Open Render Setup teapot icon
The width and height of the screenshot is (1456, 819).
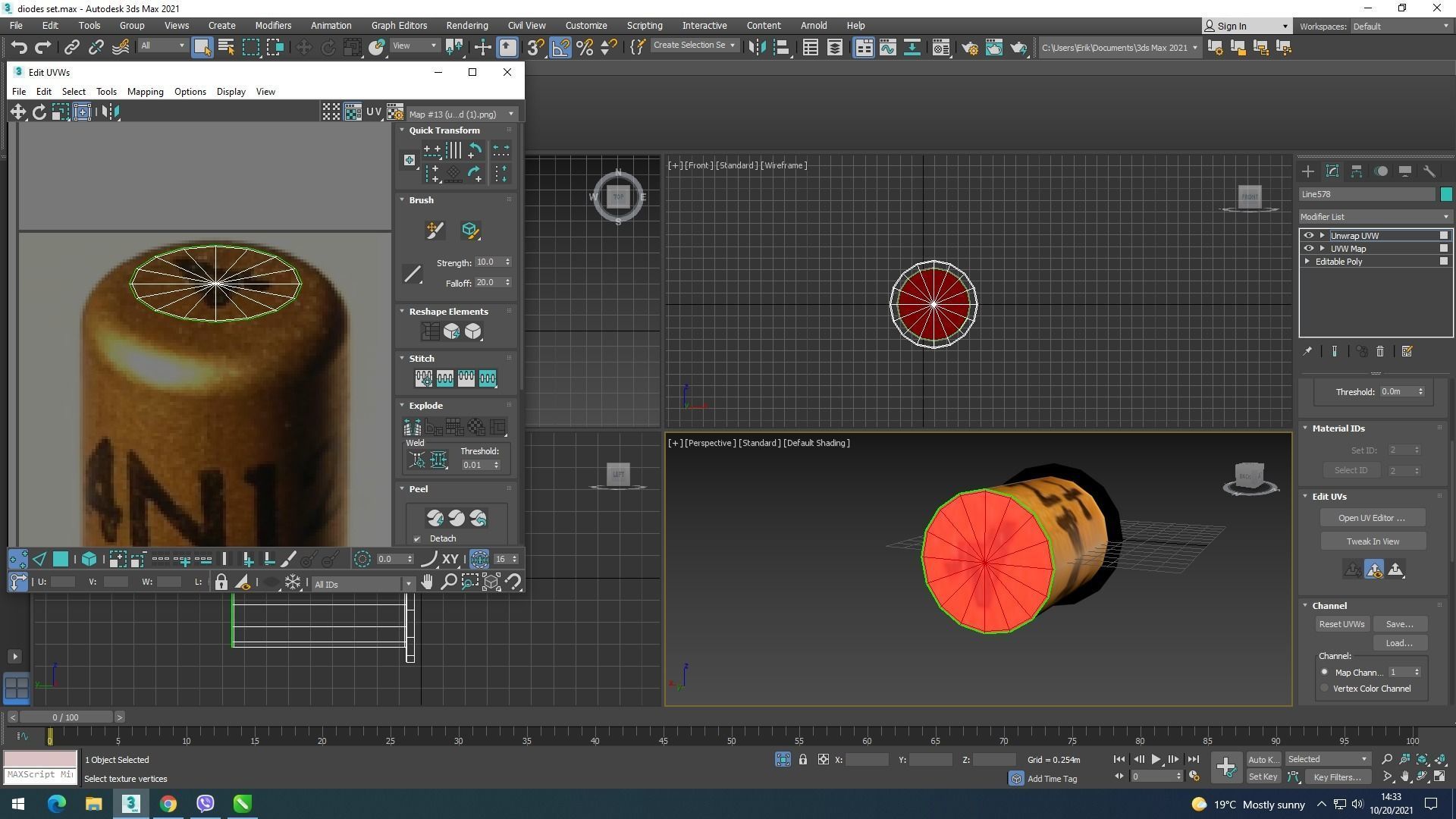pos(969,48)
